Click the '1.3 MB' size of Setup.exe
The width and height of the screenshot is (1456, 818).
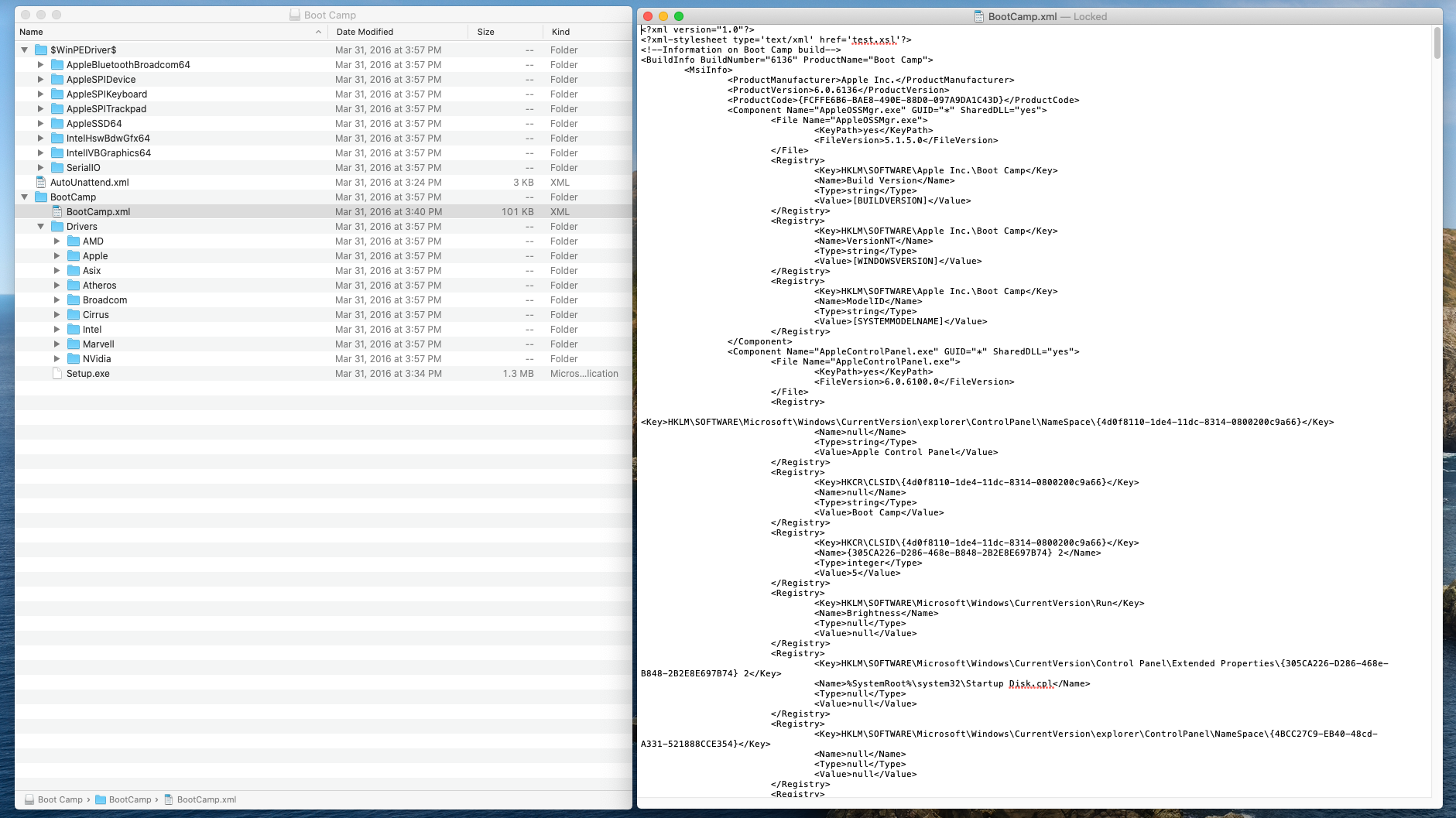519,374
